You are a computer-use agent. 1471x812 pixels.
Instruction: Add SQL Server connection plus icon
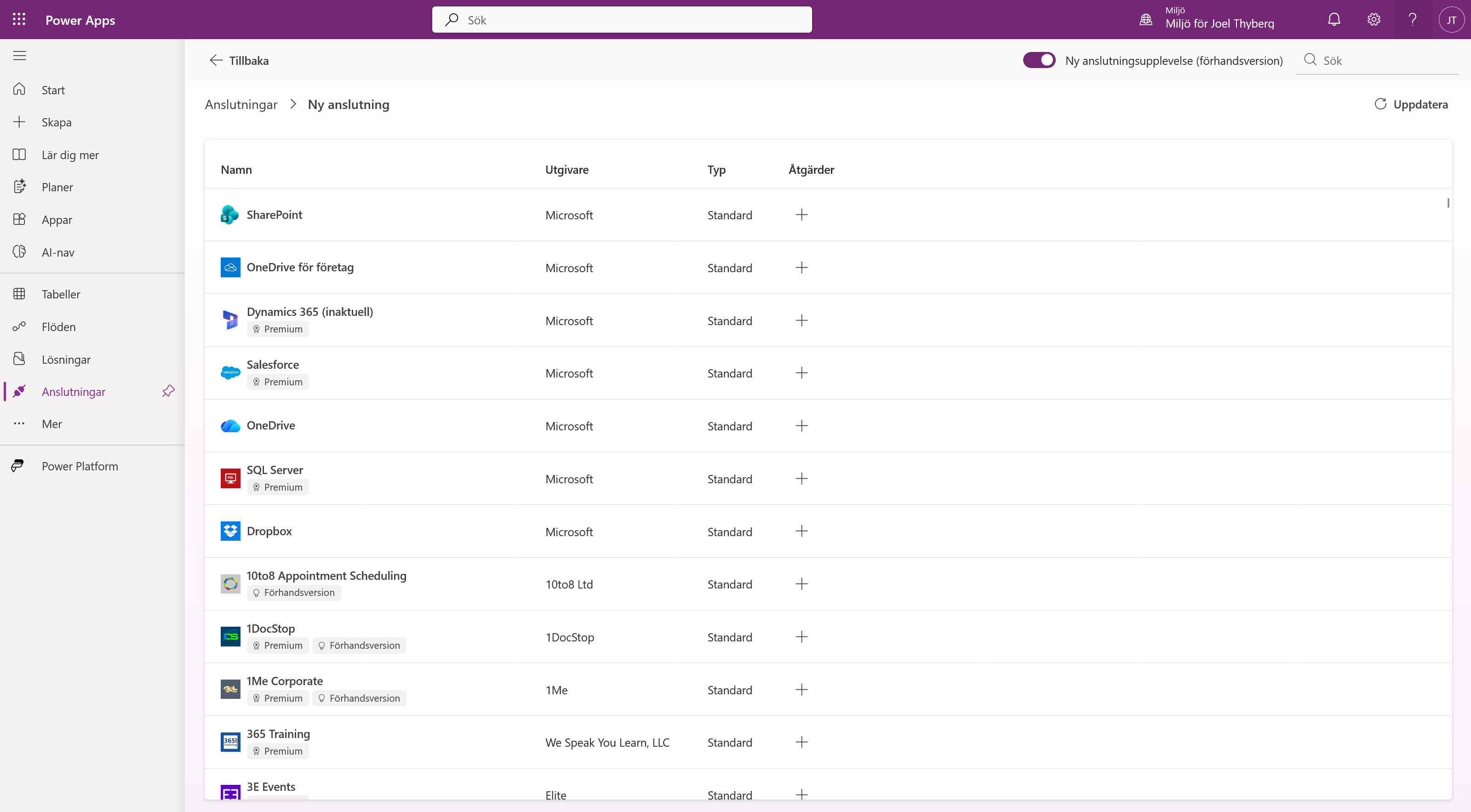point(802,479)
